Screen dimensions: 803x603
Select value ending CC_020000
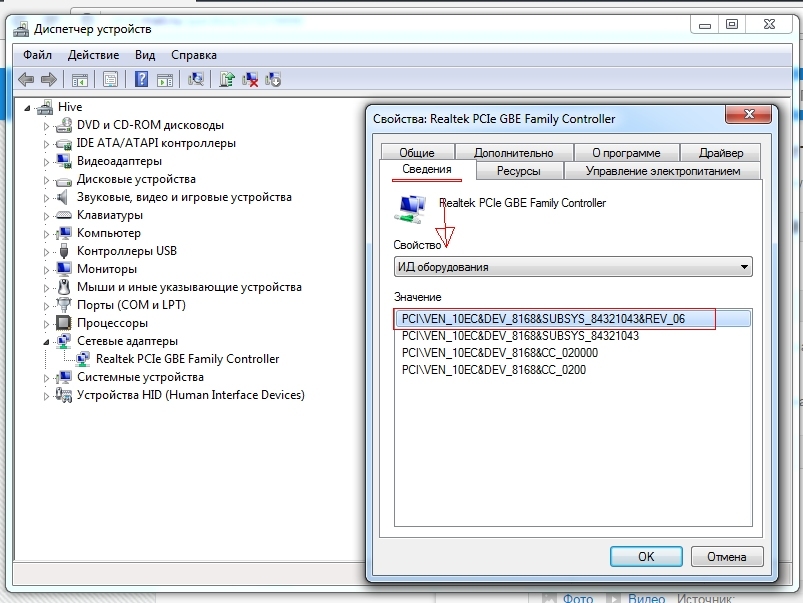coord(499,353)
